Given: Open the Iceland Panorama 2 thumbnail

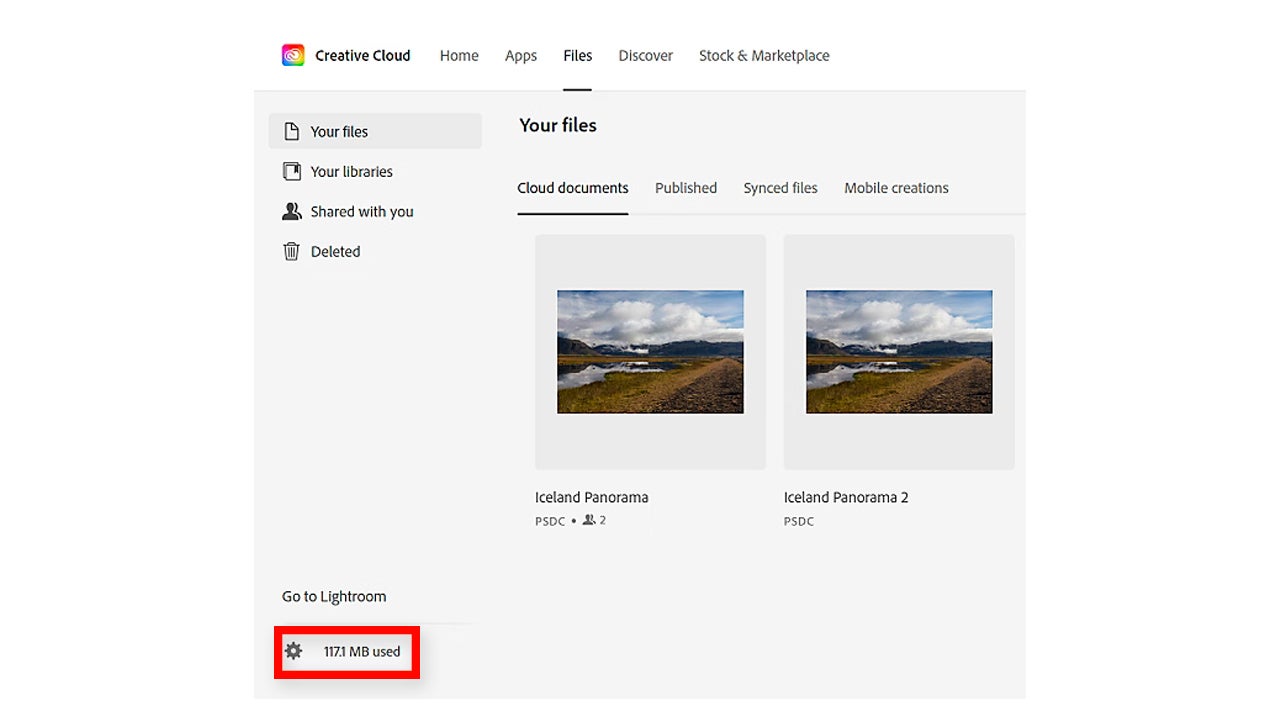Looking at the screenshot, I should click(899, 352).
